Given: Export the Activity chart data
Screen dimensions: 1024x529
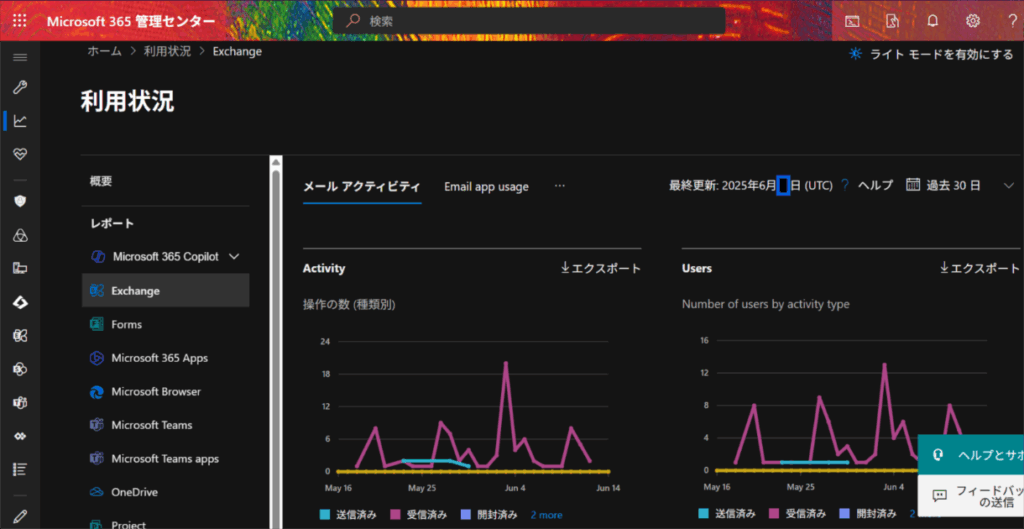Looking at the screenshot, I should coord(601,268).
